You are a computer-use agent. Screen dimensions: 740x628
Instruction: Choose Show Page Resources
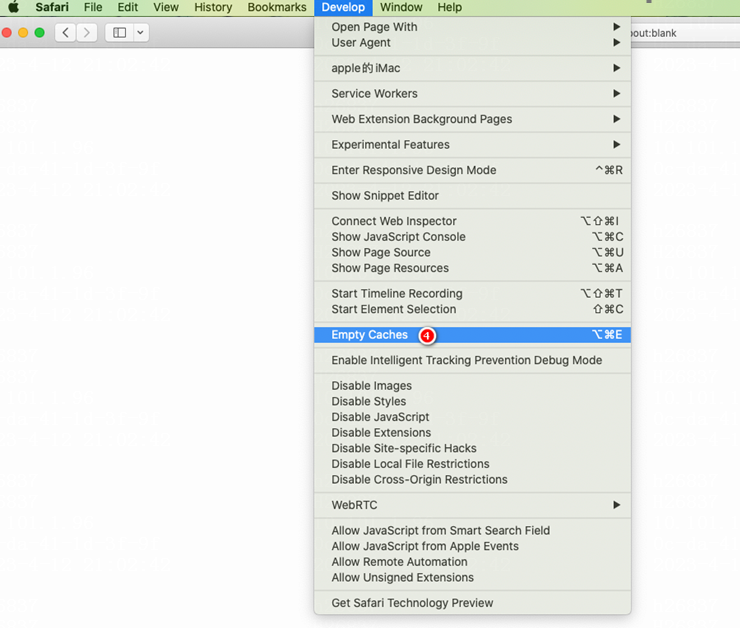472,268
